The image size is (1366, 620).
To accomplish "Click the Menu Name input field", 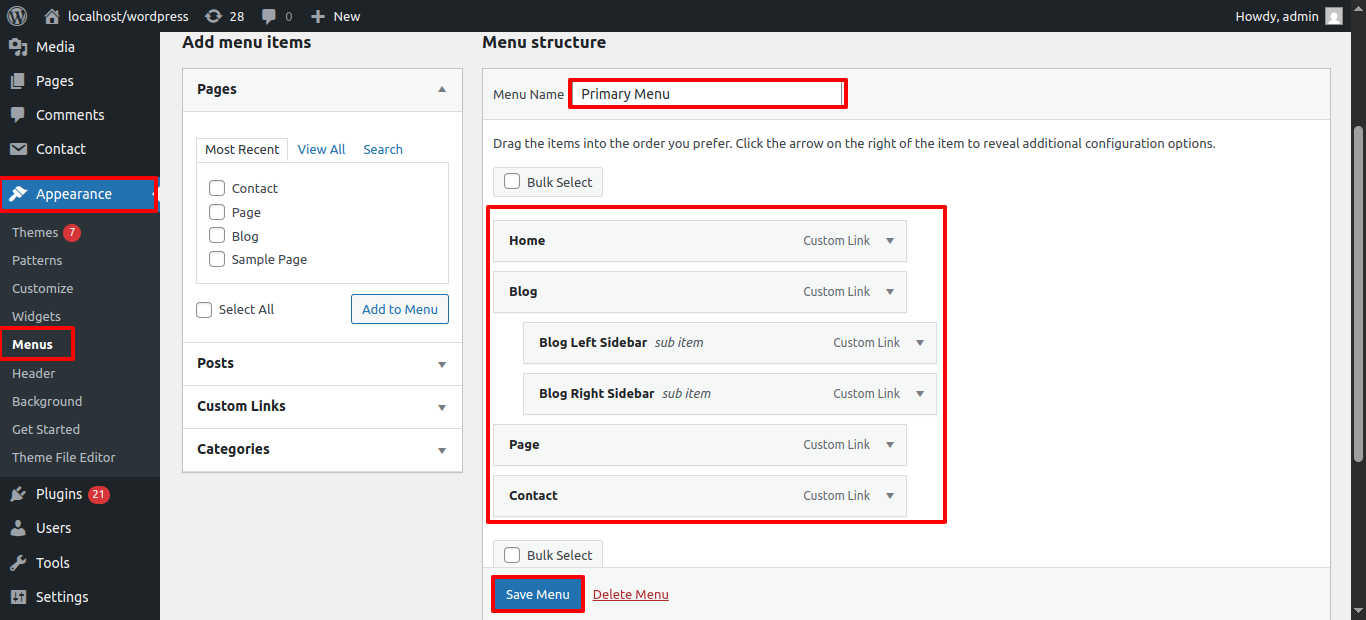I will click(x=707, y=94).
